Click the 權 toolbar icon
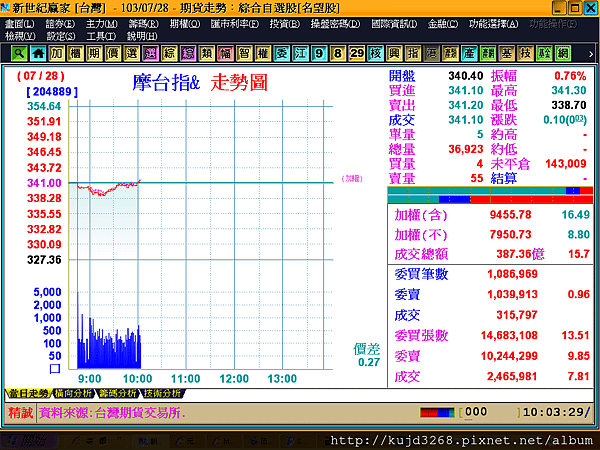 point(263,53)
